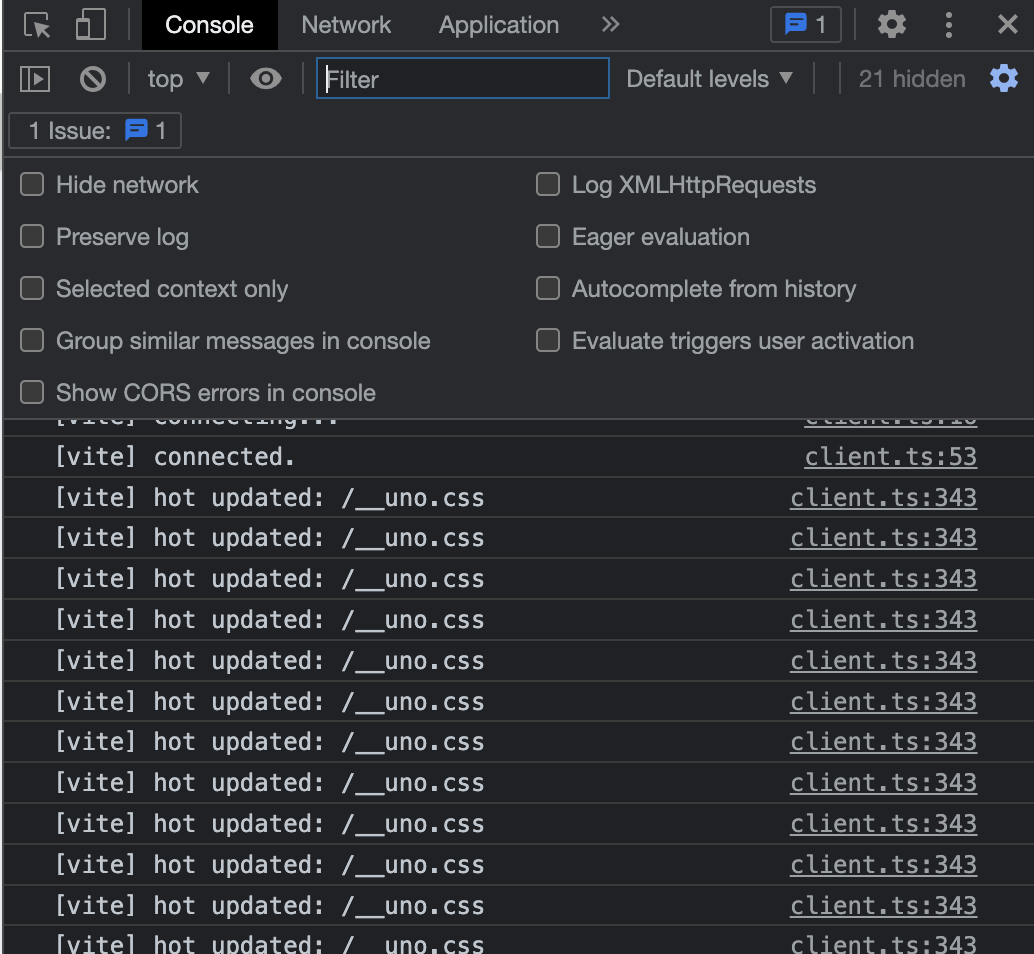This screenshot has width=1034, height=954.
Task: Activate the inspect element picker icon
Action: [38, 25]
